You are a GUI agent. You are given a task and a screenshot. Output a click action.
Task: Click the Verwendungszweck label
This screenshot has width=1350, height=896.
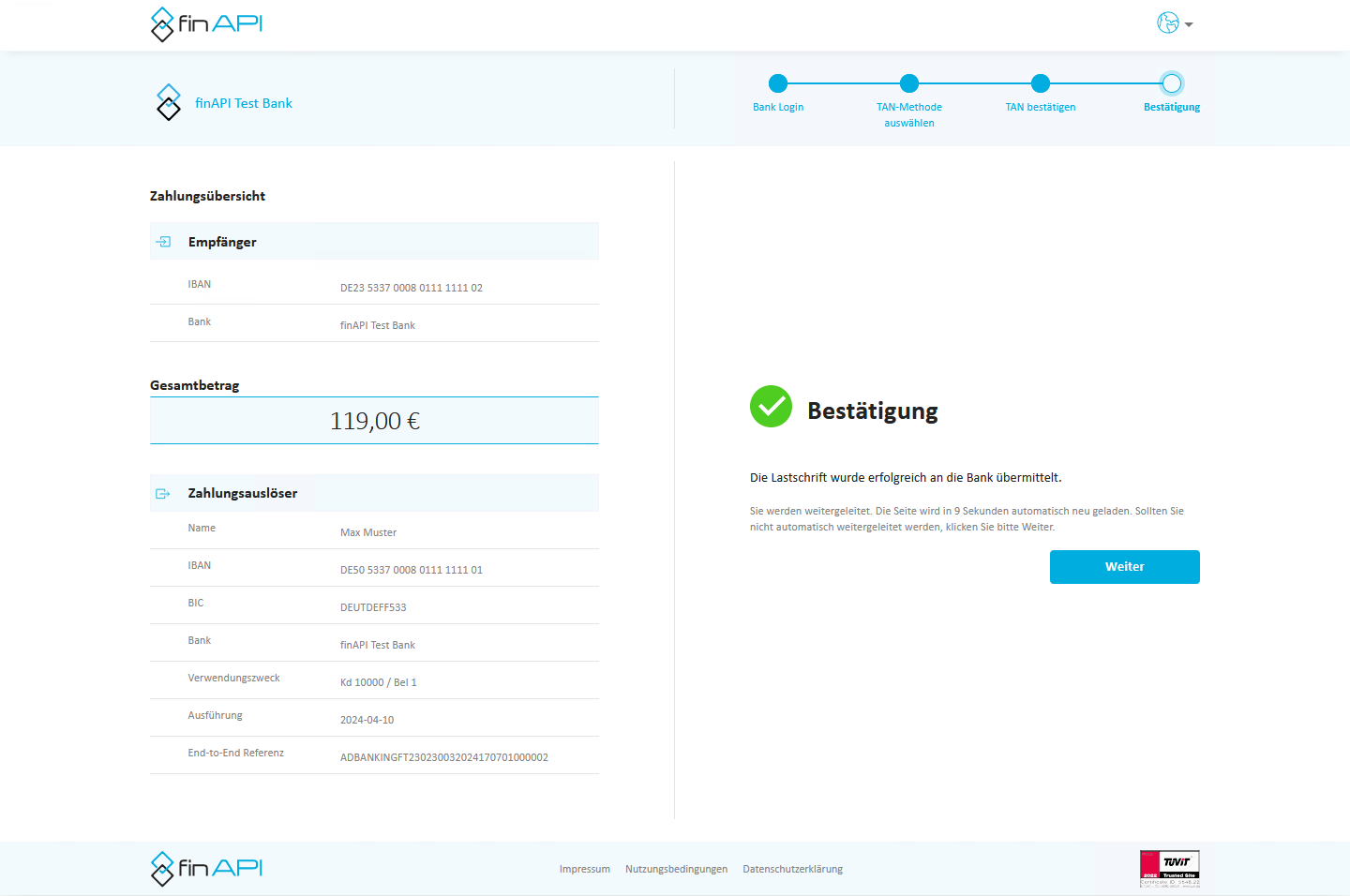(233, 678)
